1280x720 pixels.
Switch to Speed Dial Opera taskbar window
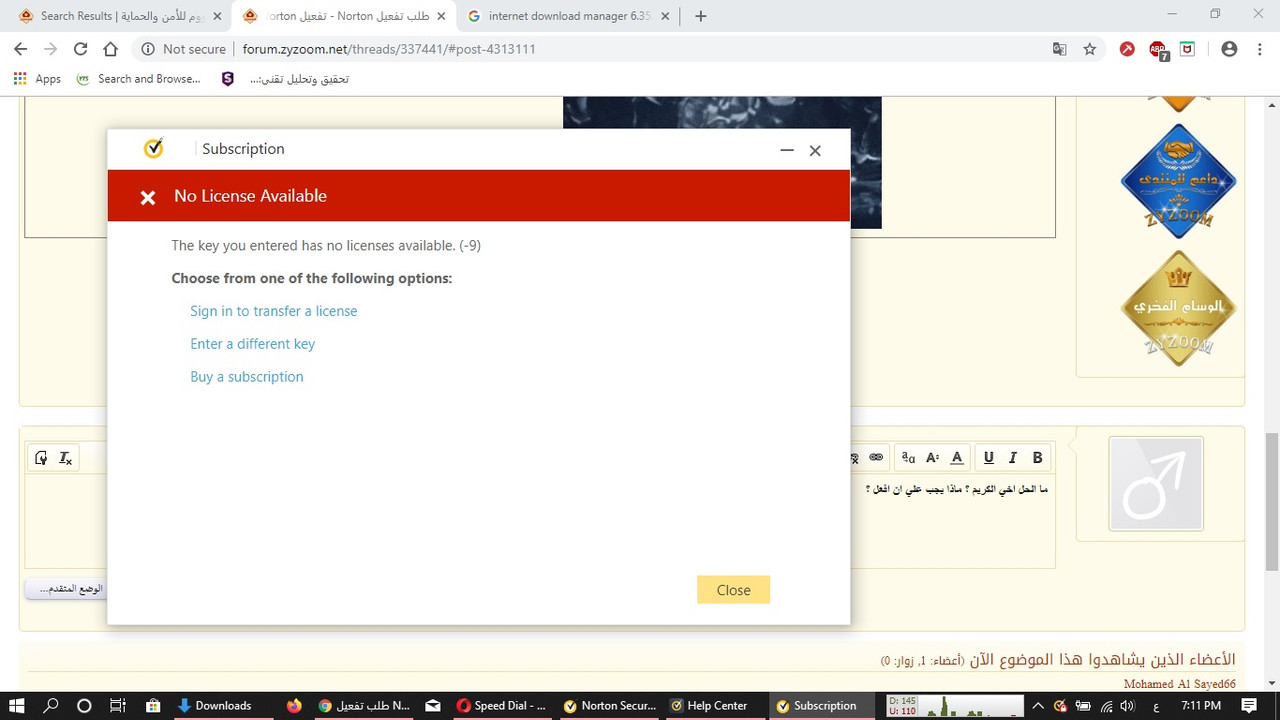click(501, 705)
